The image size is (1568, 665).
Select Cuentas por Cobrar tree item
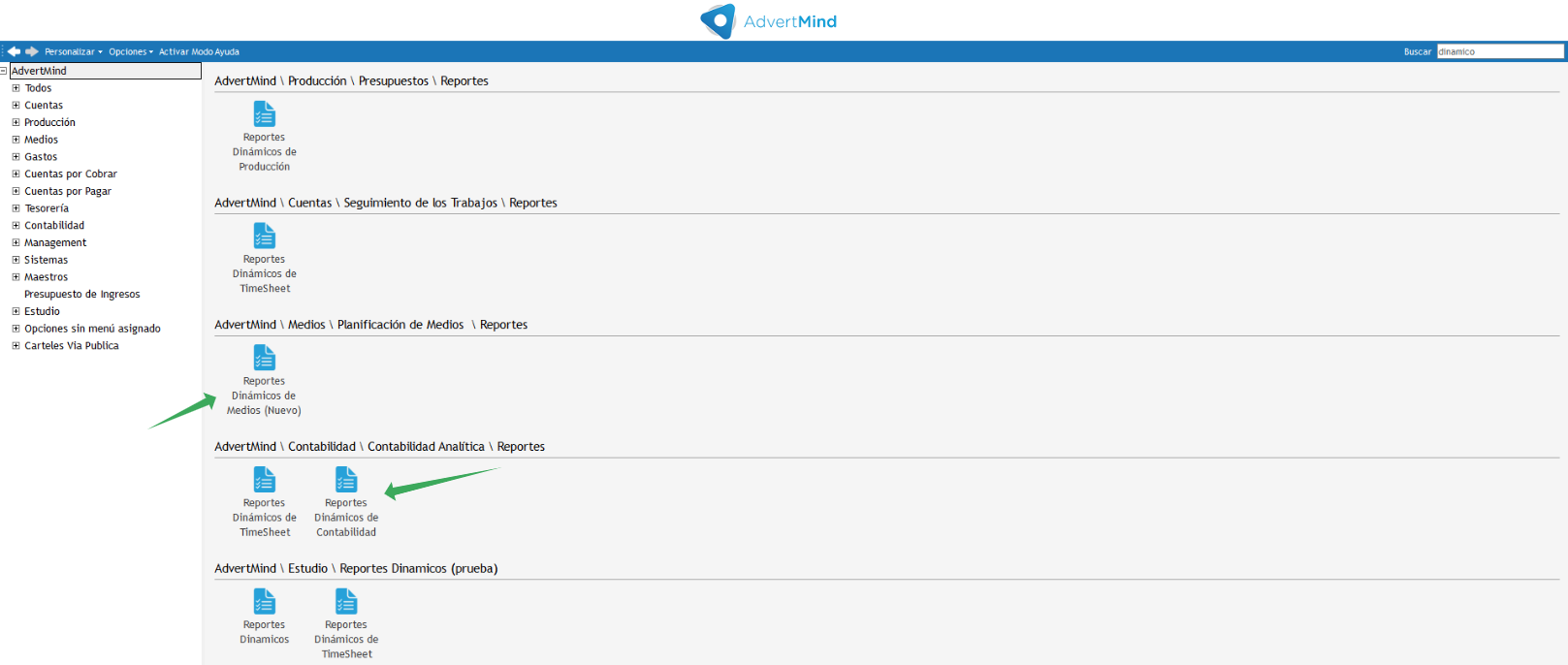[x=71, y=174]
